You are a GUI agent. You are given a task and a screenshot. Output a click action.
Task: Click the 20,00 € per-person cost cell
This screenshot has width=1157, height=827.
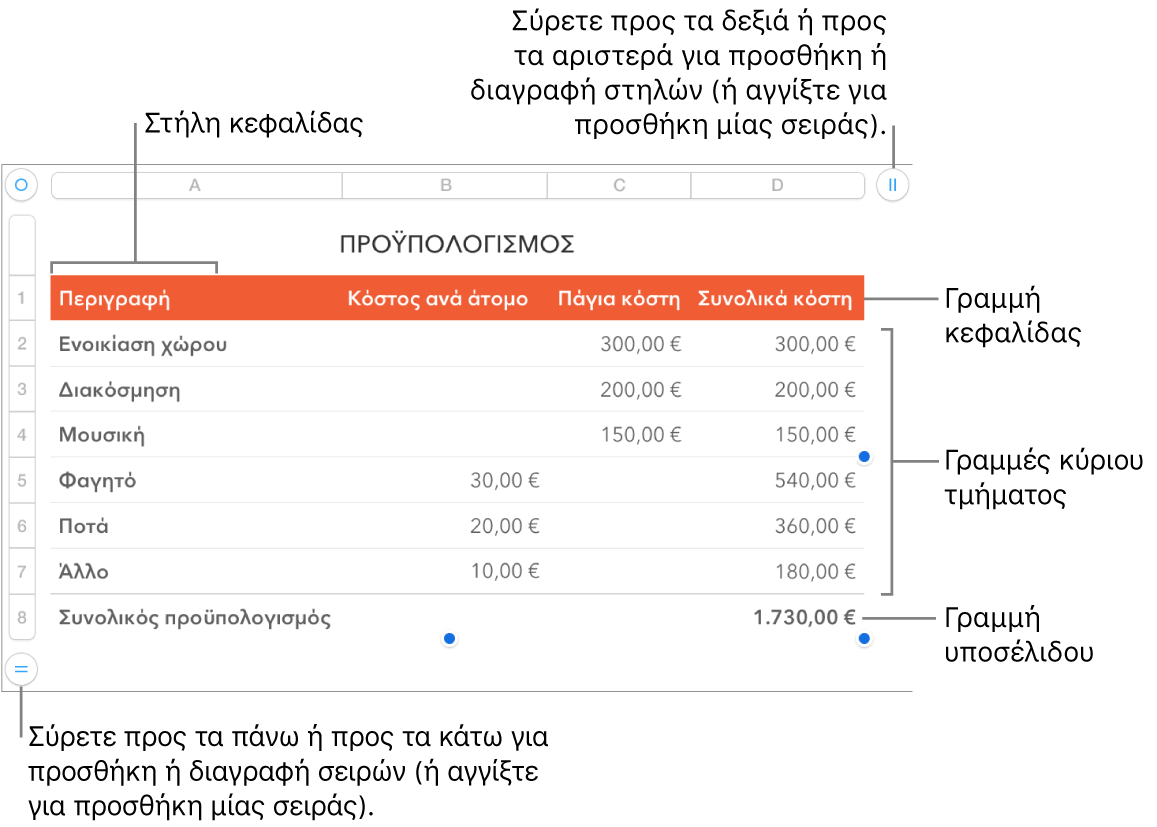coord(445,526)
